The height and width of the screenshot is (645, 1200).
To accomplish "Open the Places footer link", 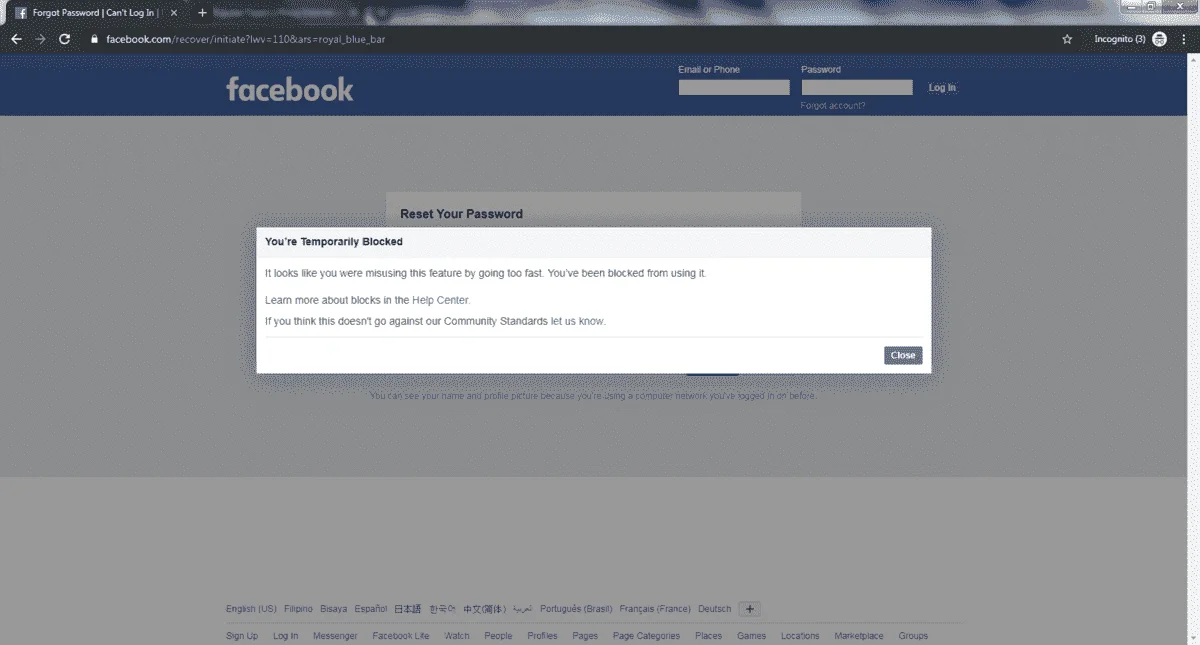I will [x=709, y=636].
